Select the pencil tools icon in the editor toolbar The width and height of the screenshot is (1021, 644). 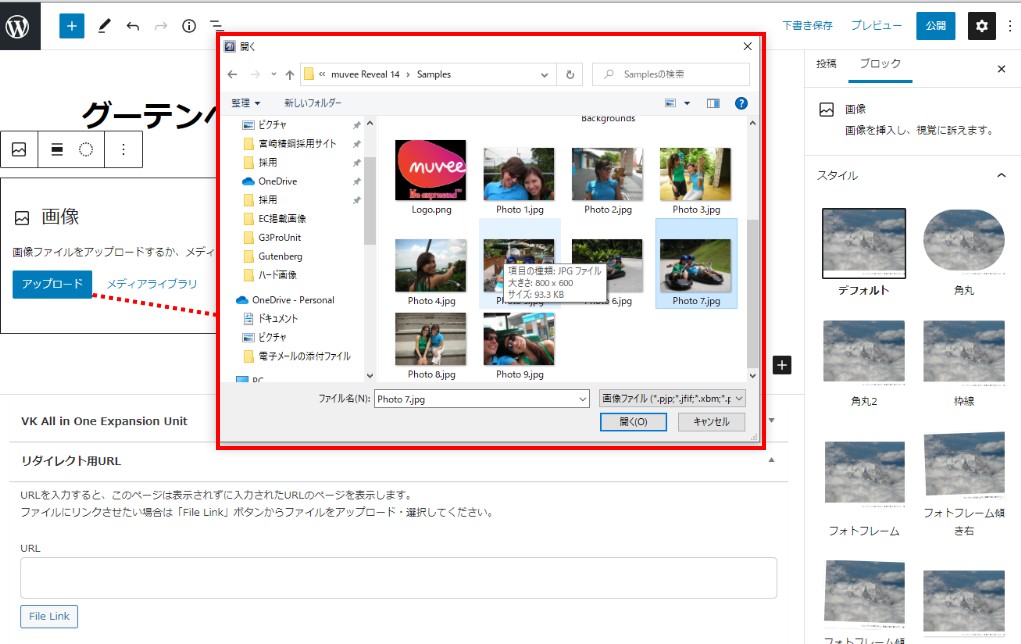(x=104, y=26)
